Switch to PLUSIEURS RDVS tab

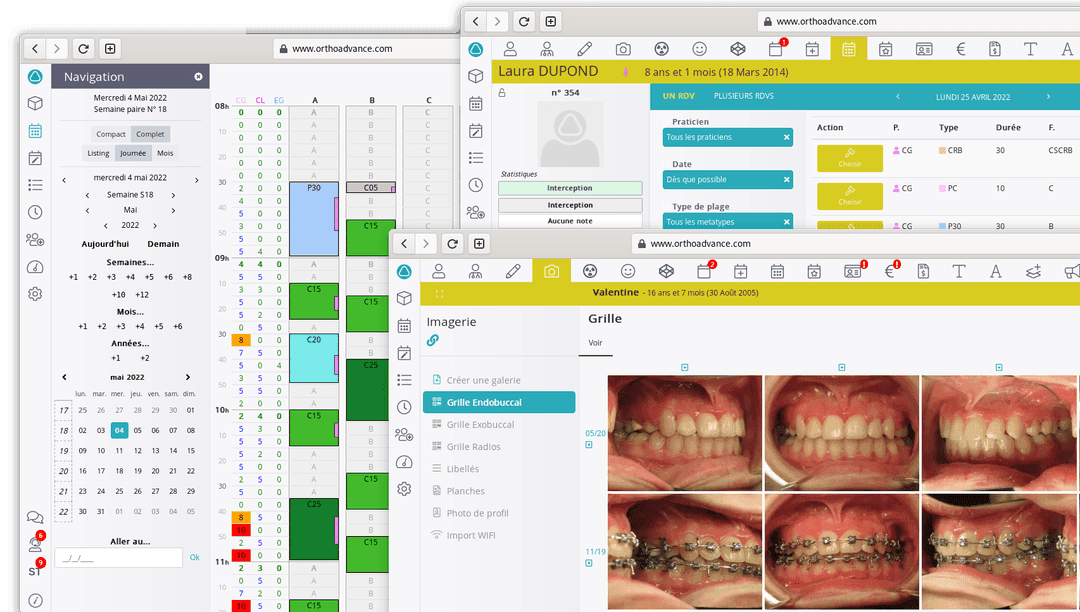pos(743,96)
